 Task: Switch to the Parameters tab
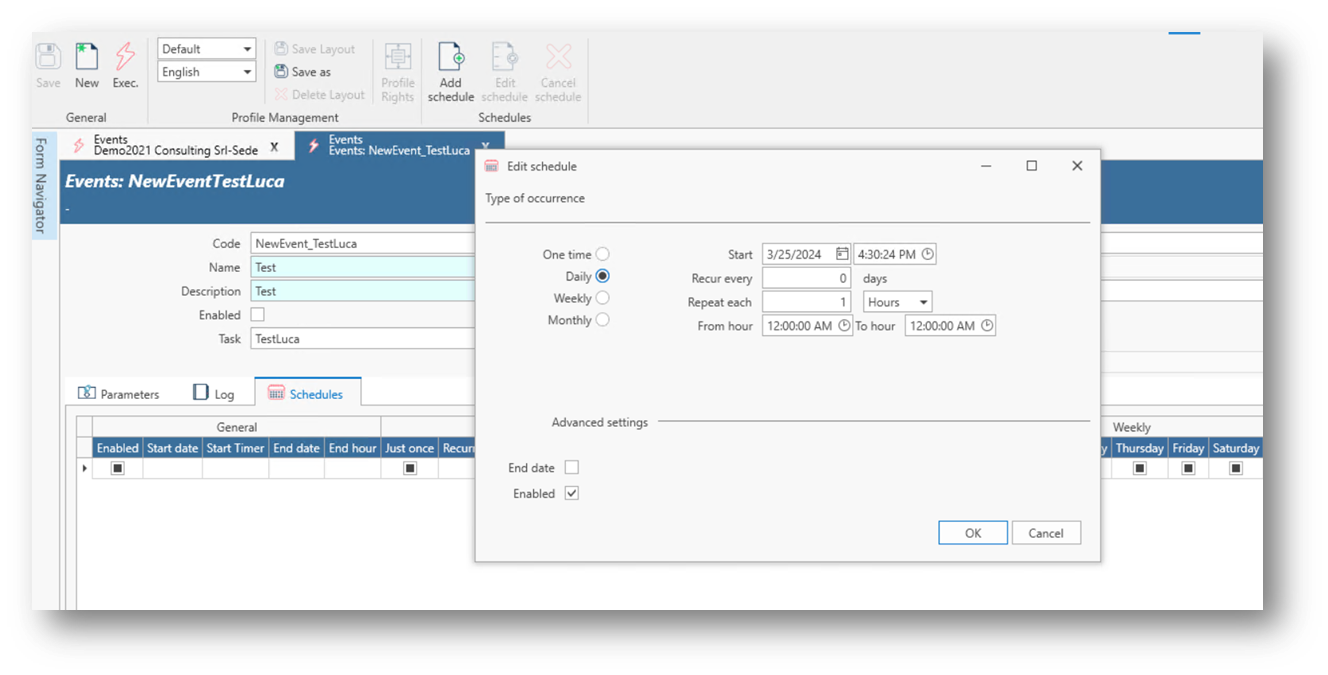[119, 394]
